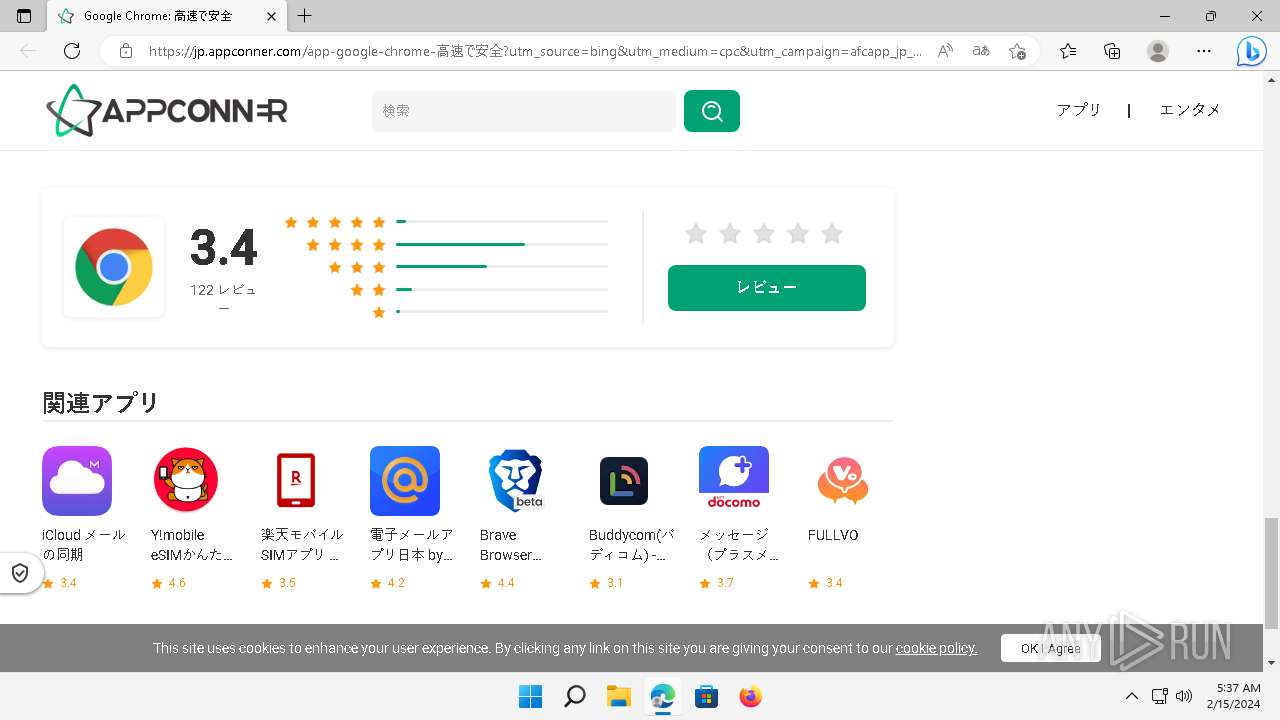Screen dimensions: 1280x720
Task: Open Microsoft Store from the taskbar
Action: (706, 696)
